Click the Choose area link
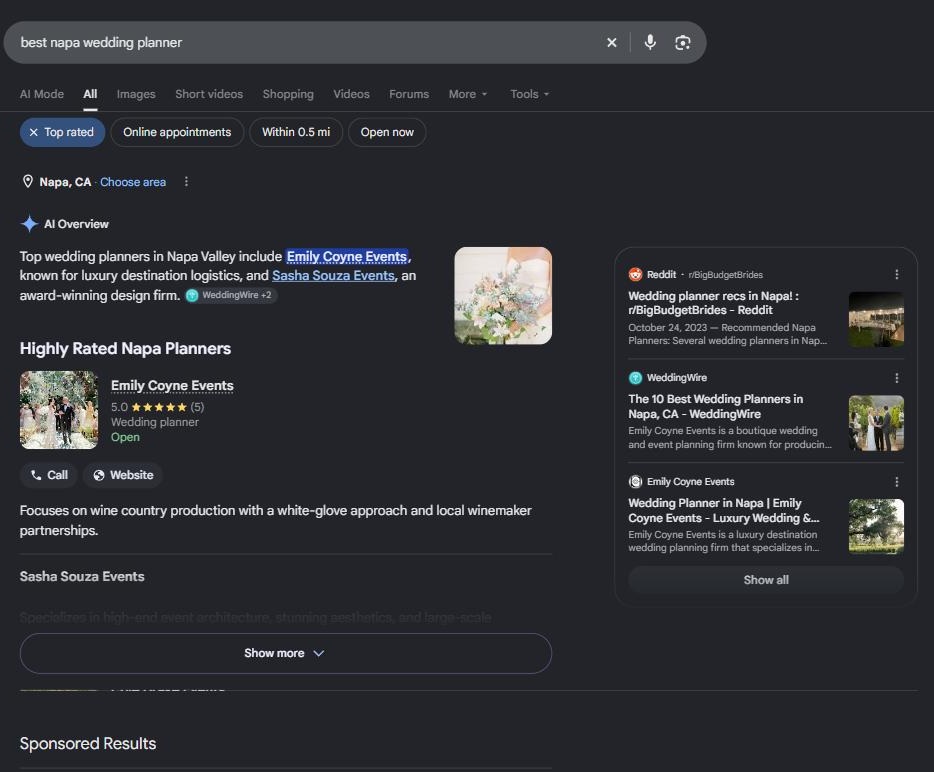 (x=133, y=182)
